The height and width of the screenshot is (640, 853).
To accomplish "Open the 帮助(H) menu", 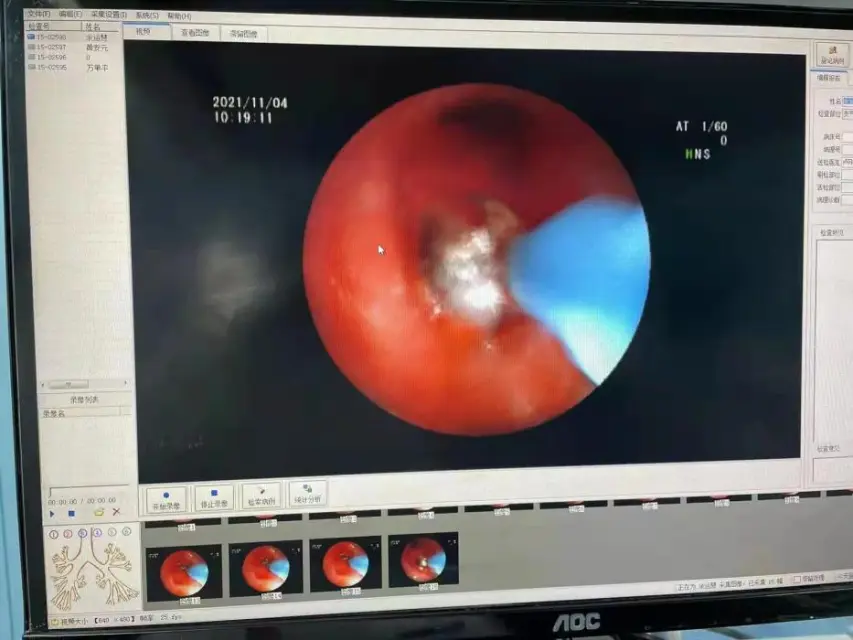I will (179, 16).
